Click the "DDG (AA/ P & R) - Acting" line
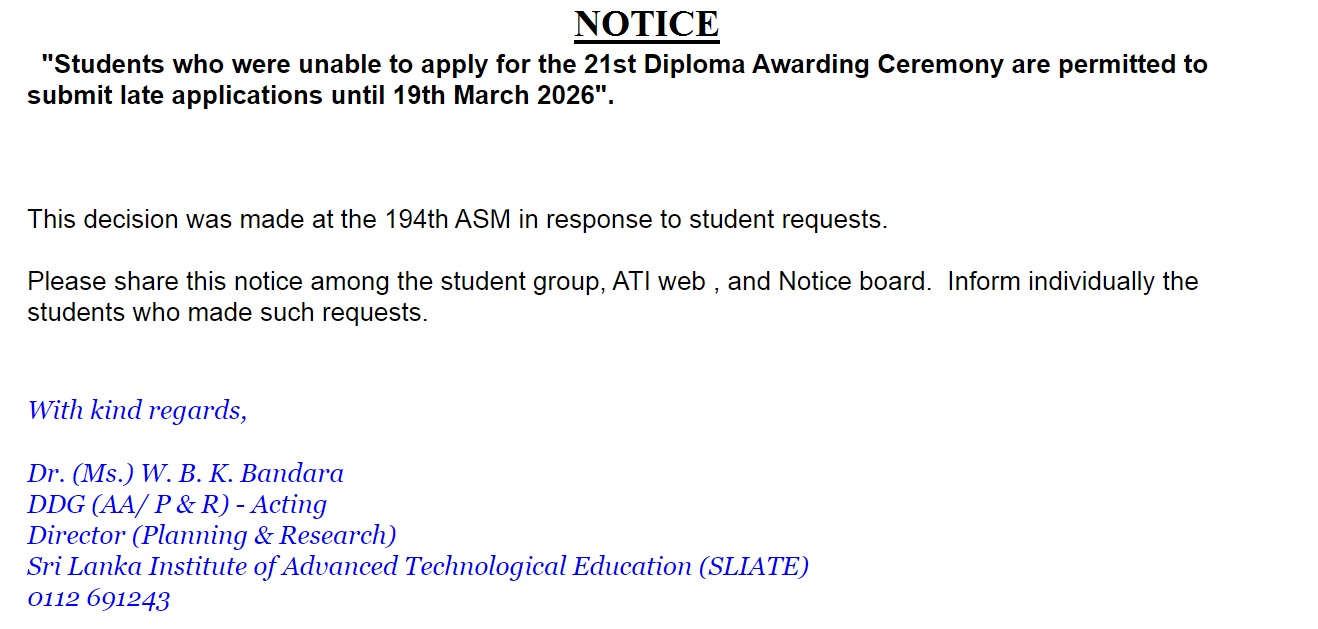The height and width of the screenshot is (629, 1318). point(177,504)
